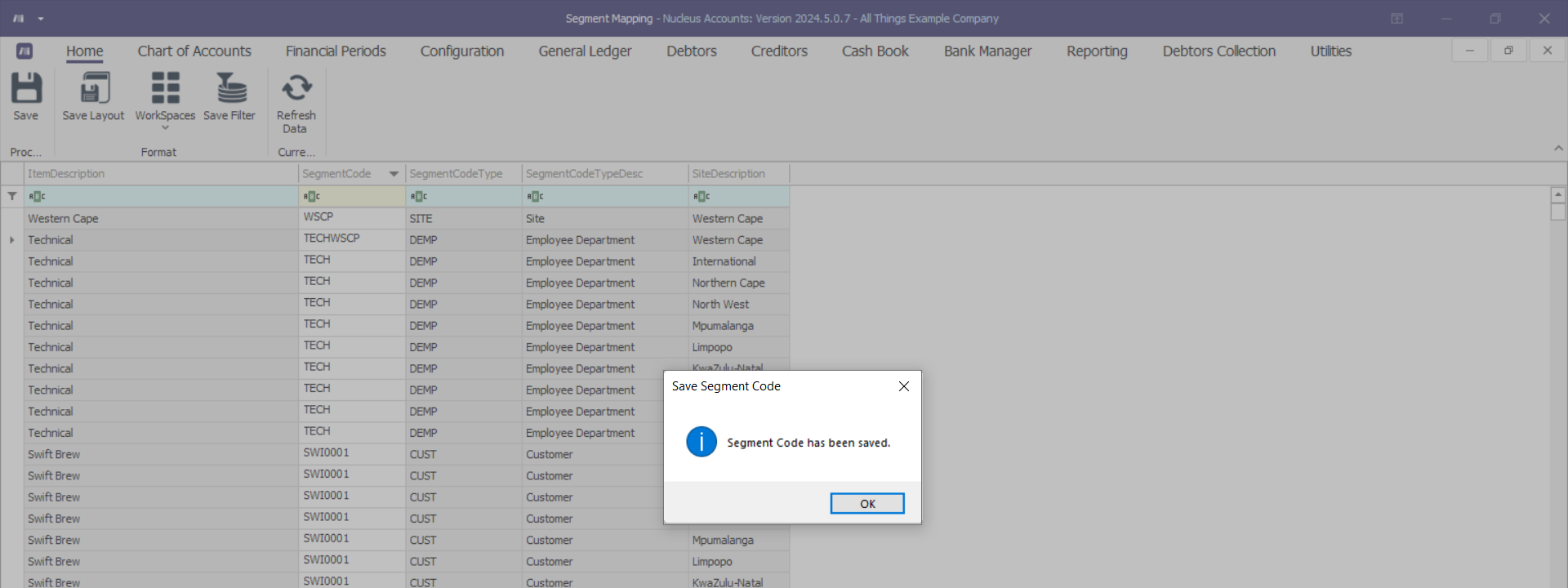
Task: Sort by SegmentCodeTypeDesc column header
Action: (605, 174)
